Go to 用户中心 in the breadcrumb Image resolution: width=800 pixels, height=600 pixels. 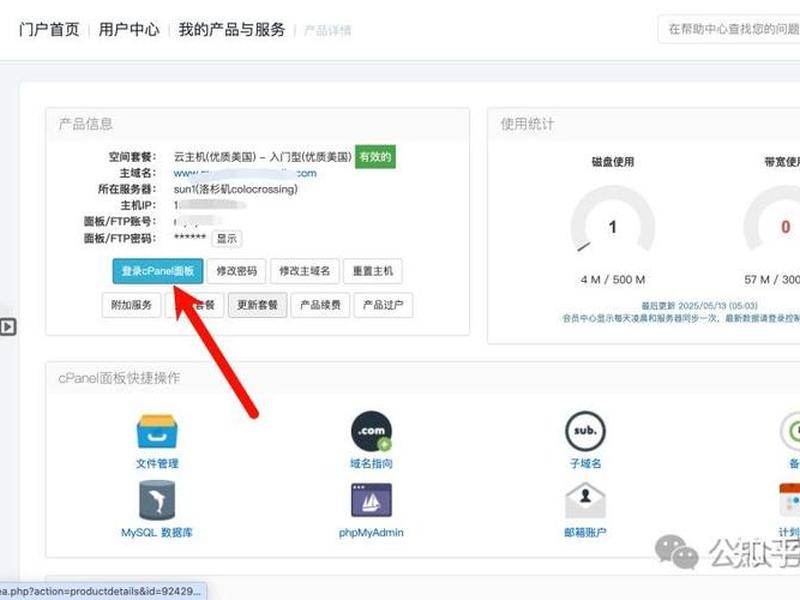129,30
